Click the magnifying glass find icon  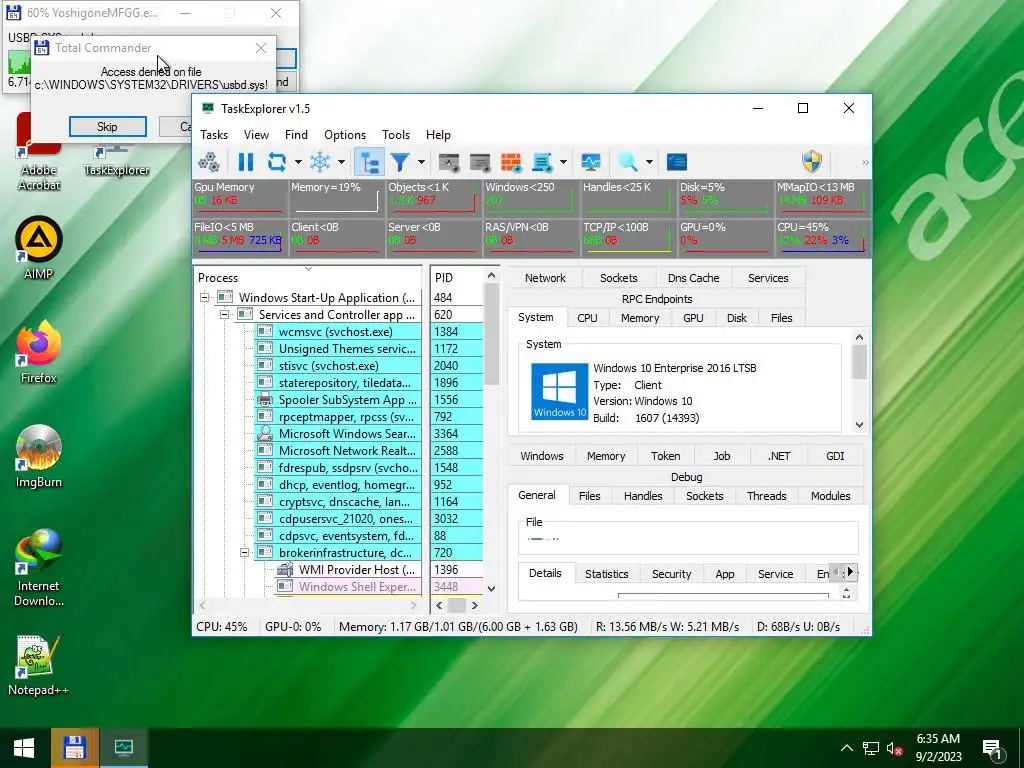(x=628, y=162)
